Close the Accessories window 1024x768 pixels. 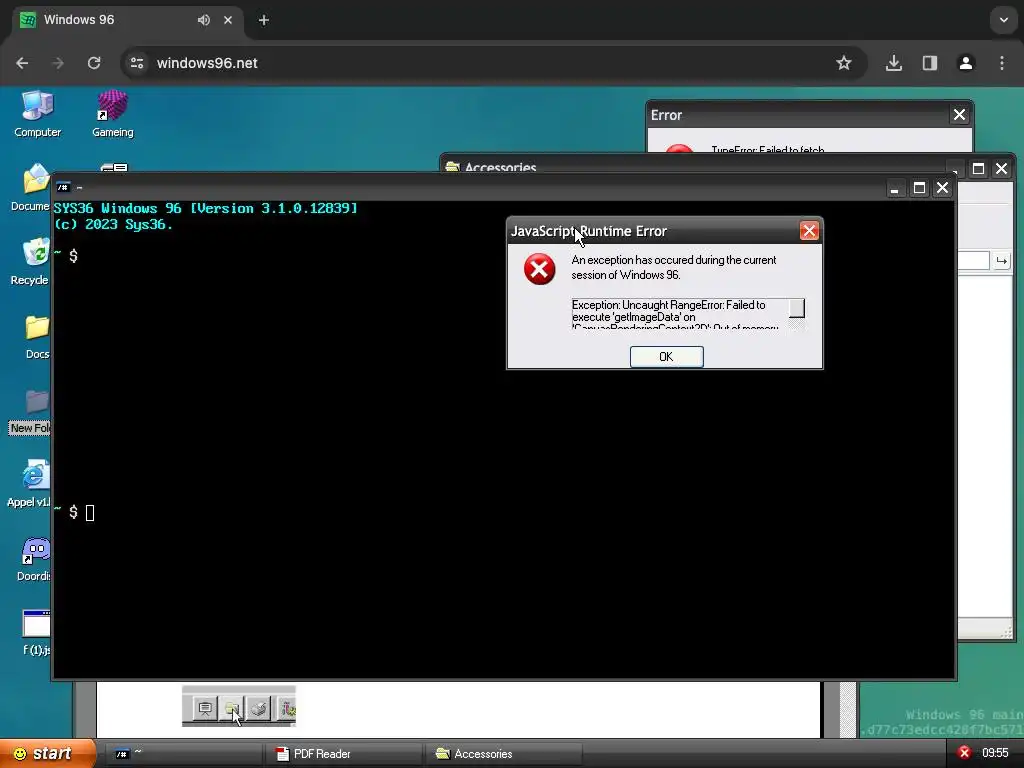pyautogui.click(x=1001, y=168)
